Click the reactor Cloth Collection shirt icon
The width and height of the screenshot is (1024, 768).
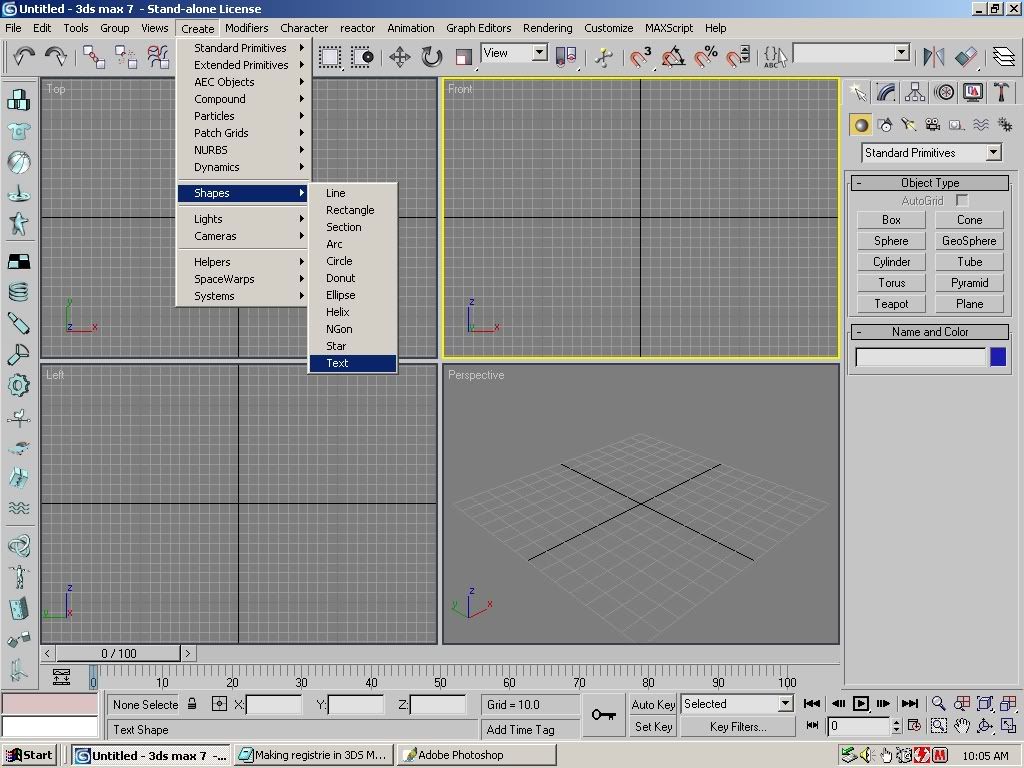[x=18, y=131]
